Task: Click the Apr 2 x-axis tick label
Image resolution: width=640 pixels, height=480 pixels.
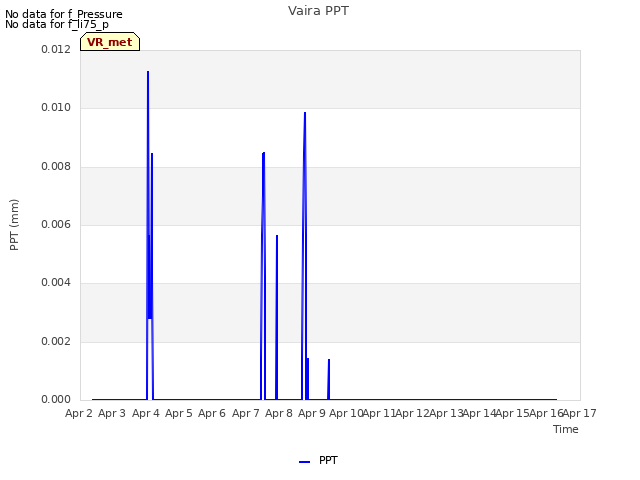Action: [x=79, y=413]
